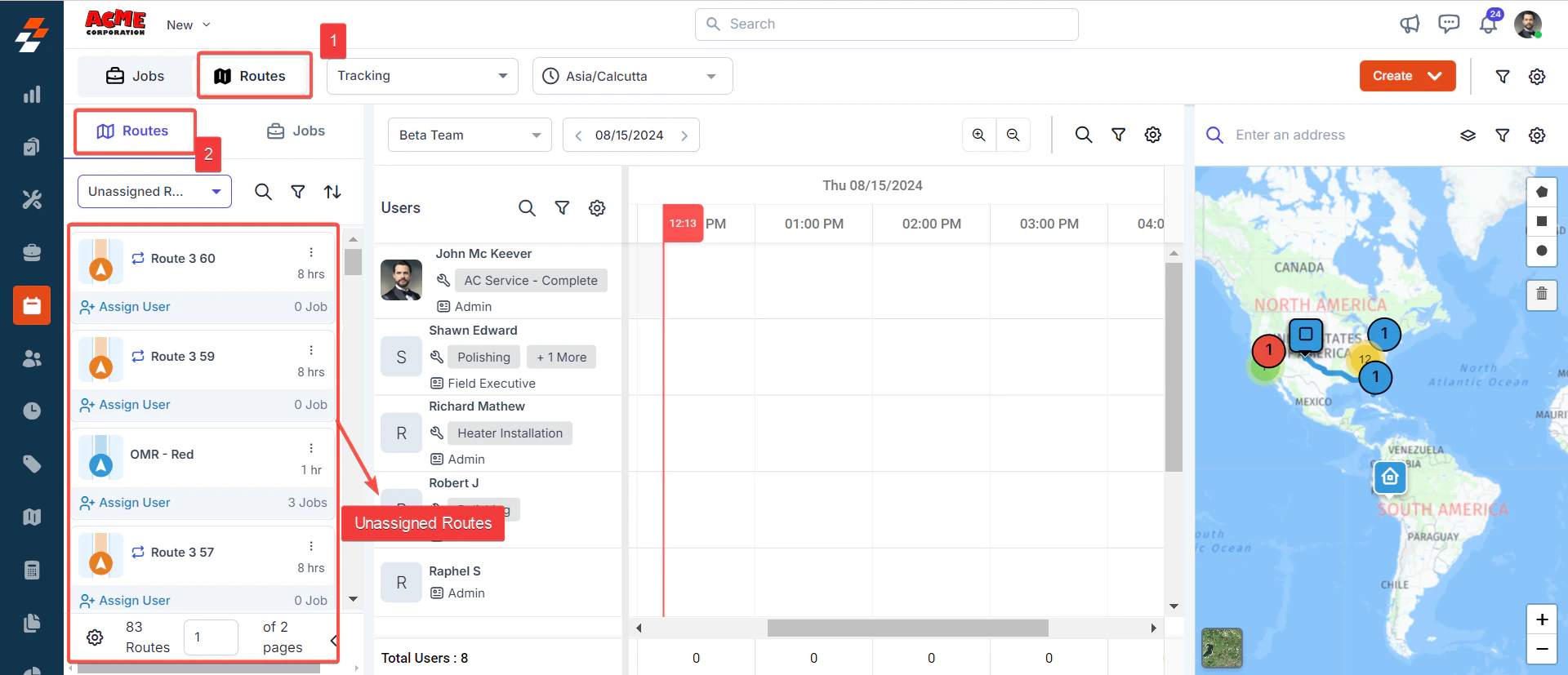Open the announcements megaphone icon
The image size is (1568, 675).
1410,24
